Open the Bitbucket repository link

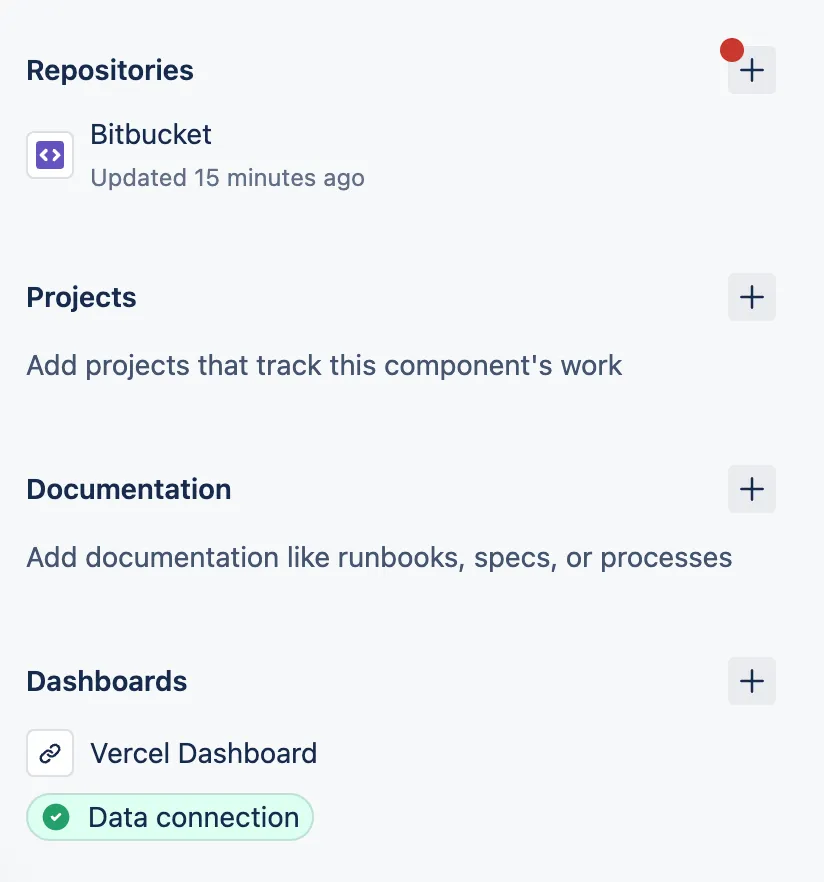pos(150,134)
